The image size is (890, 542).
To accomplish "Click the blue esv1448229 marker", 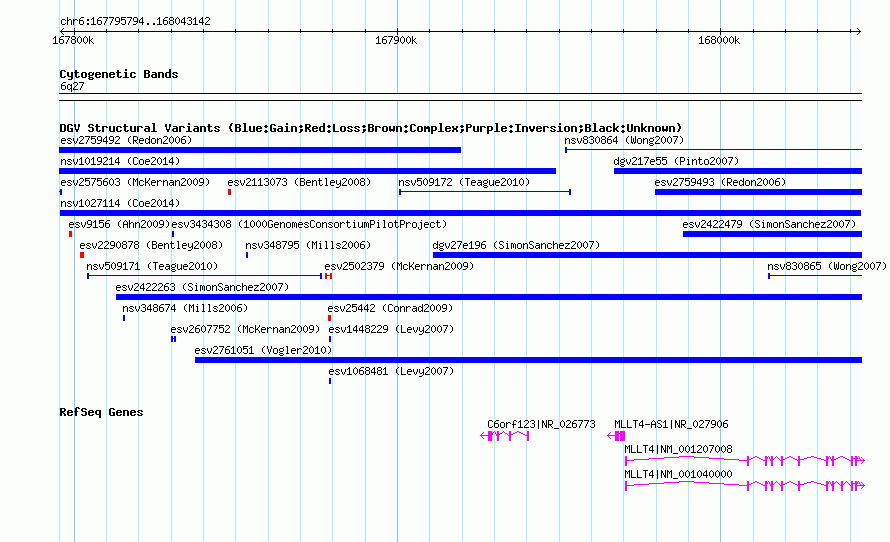I will tap(330, 339).
